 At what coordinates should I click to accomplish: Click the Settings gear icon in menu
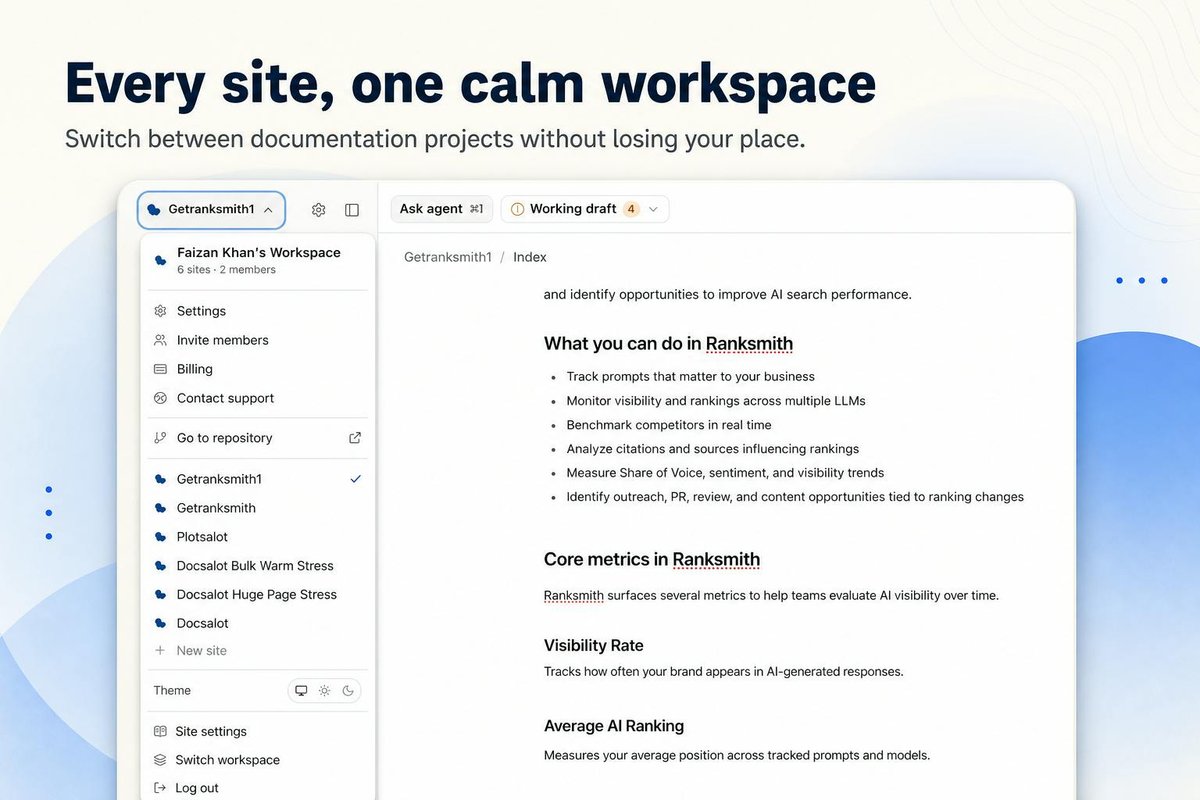click(160, 311)
